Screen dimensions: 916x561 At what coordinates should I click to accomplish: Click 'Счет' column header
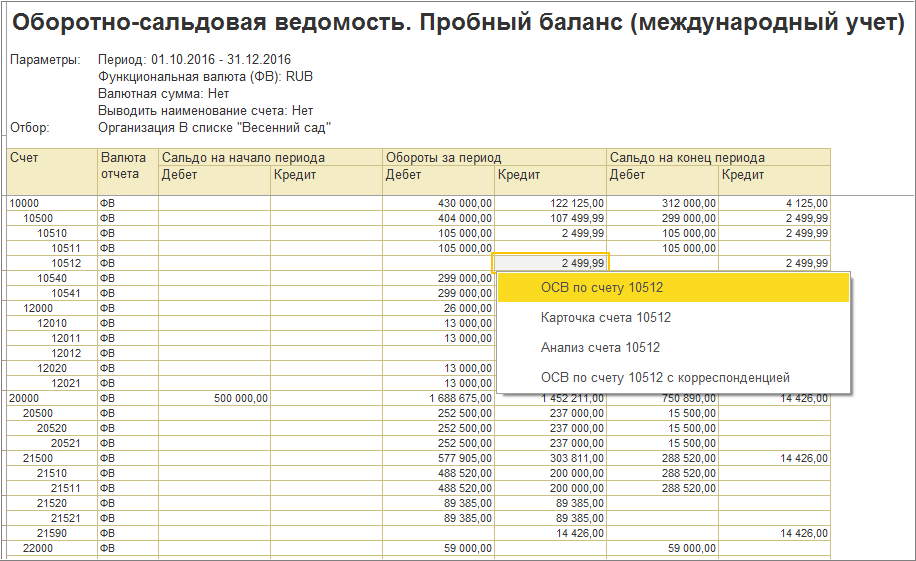coord(52,171)
